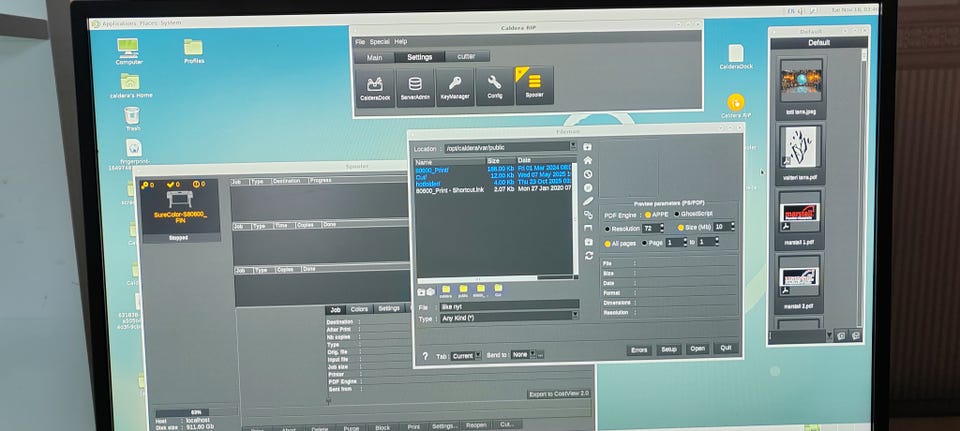
Task: Open the Special menu
Action: [379, 42]
